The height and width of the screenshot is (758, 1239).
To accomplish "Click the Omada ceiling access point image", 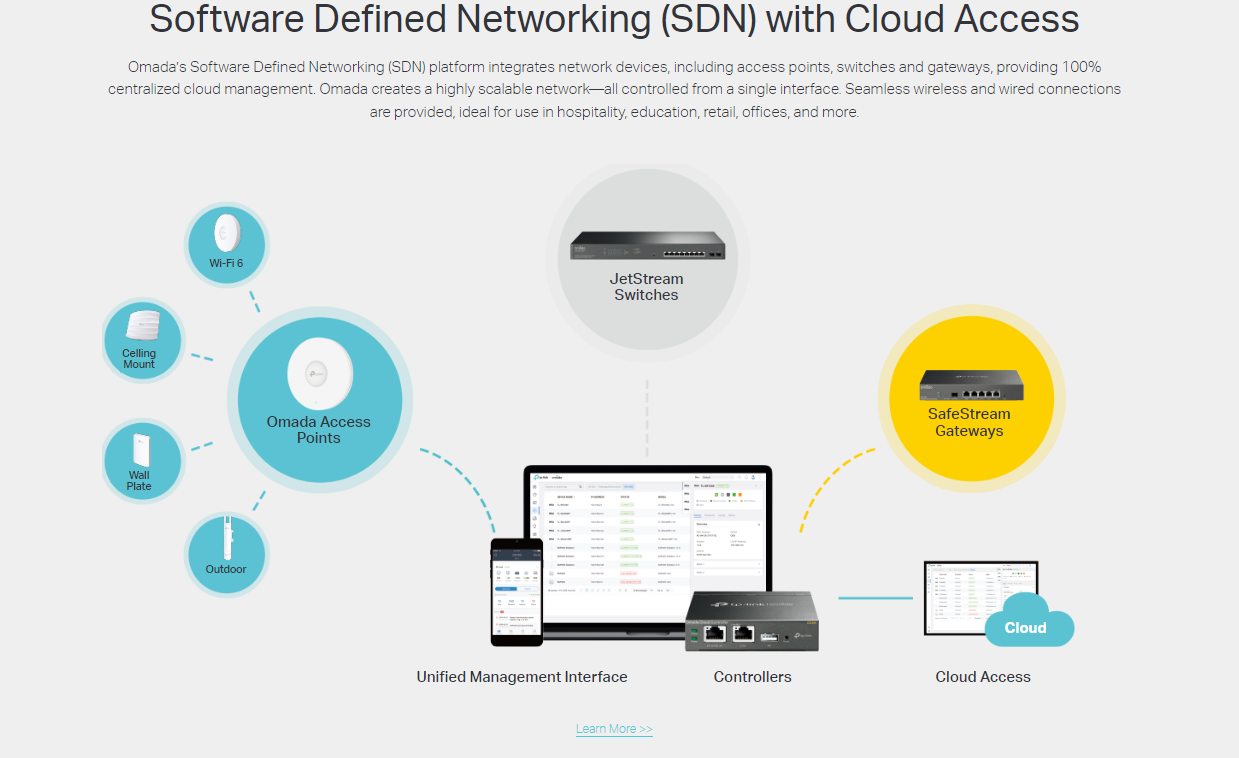I will point(319,374).
